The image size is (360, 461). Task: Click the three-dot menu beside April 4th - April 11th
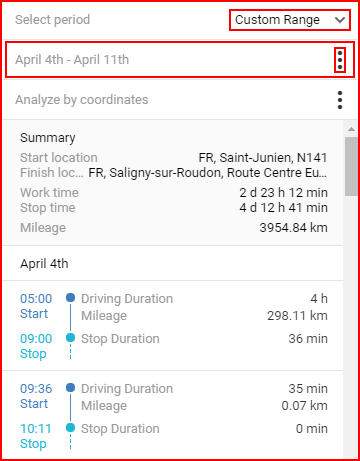[x=340, y=60]
